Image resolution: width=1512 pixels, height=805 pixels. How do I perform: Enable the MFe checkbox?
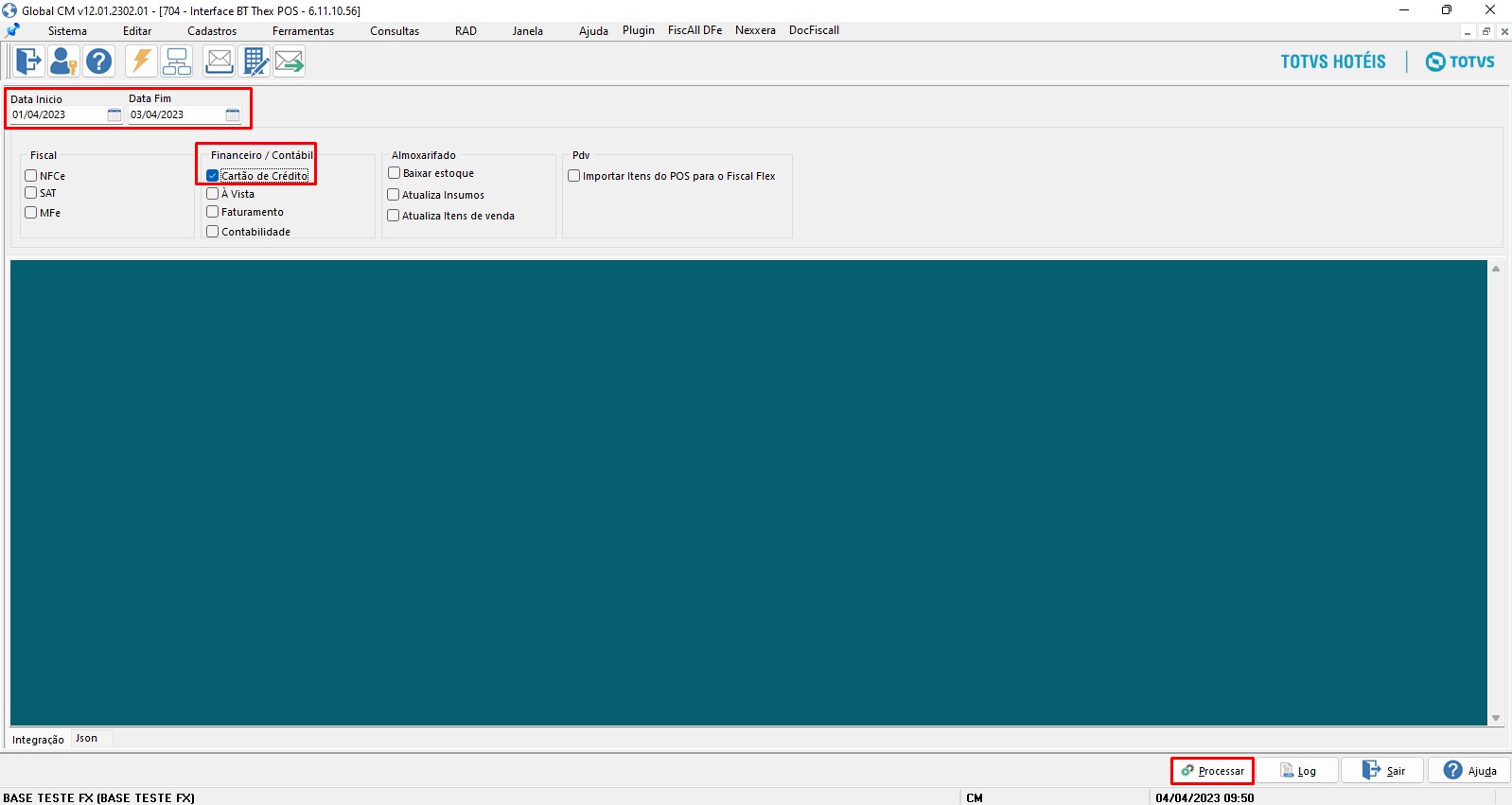tap(30, 213)
